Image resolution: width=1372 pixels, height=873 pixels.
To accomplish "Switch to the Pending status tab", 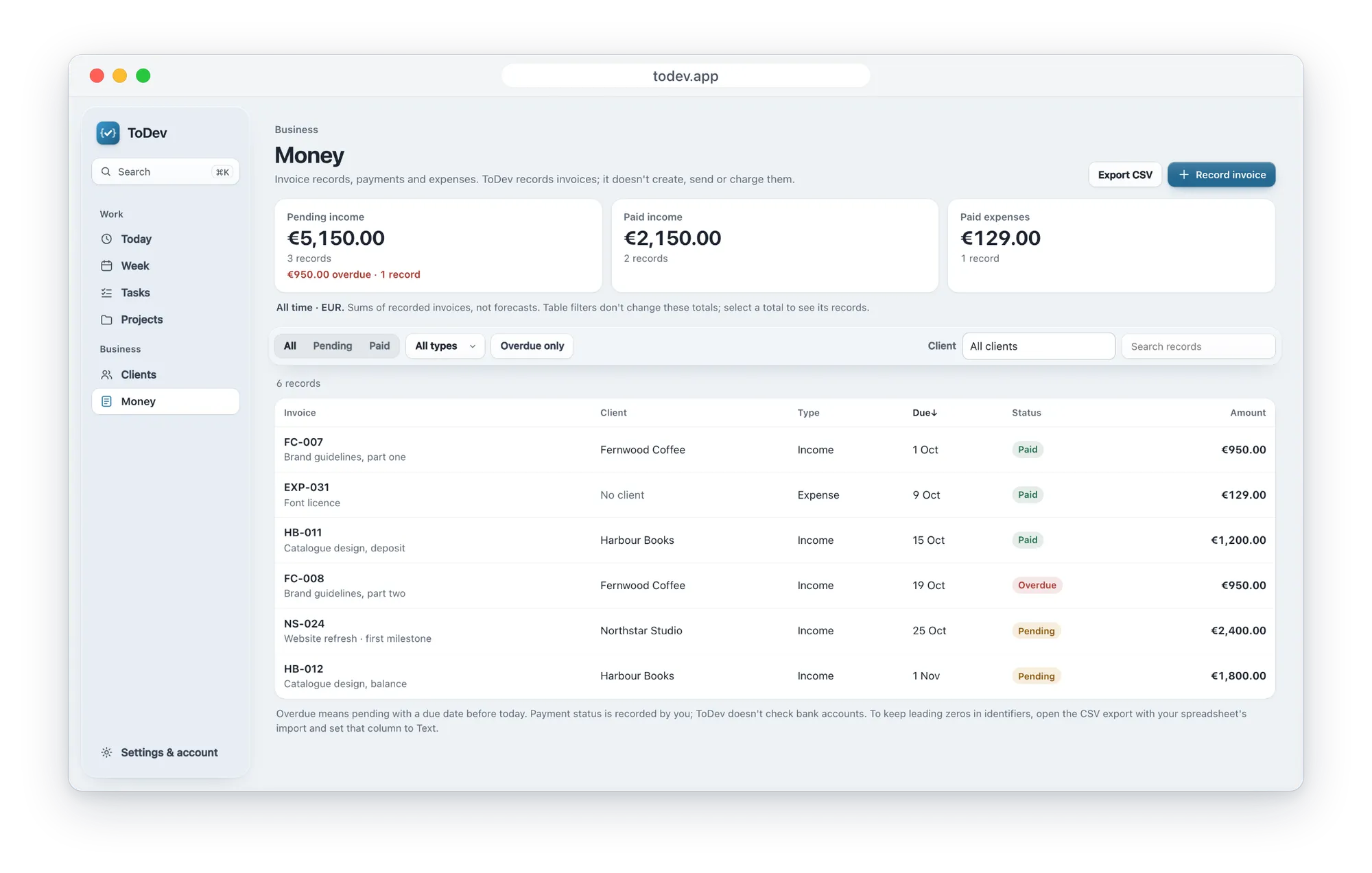I will pos(333,346).
